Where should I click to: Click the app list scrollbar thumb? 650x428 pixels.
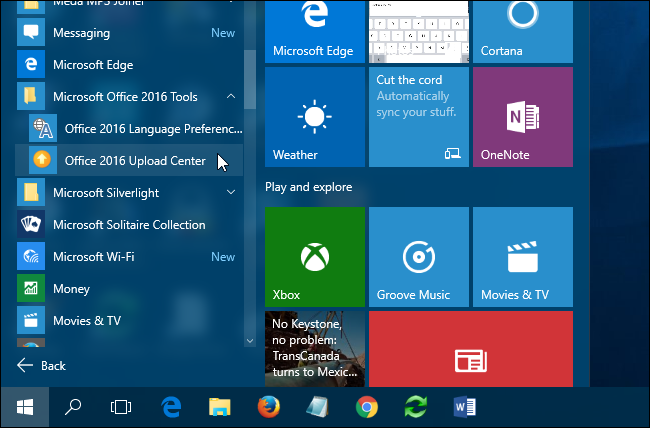click(x=250, y=80)
